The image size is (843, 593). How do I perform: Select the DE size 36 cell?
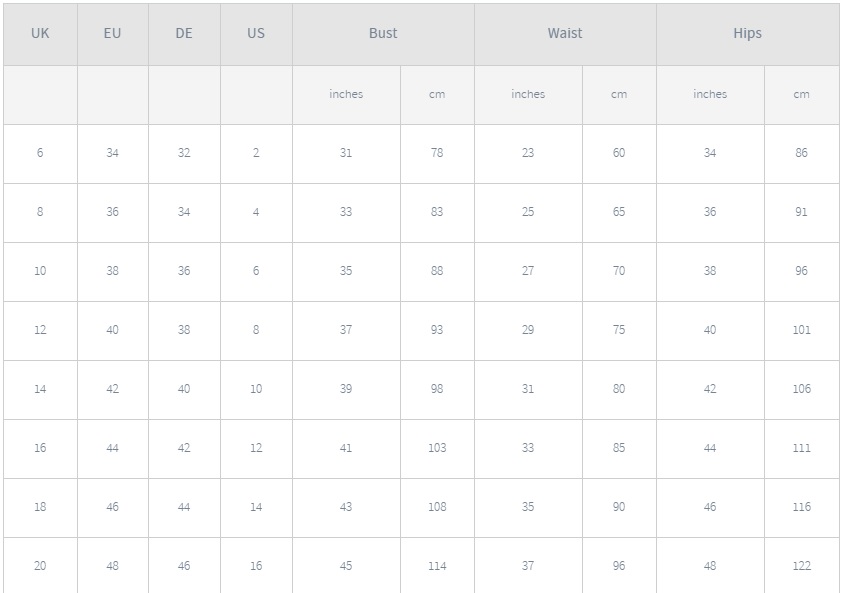[184, 272]
